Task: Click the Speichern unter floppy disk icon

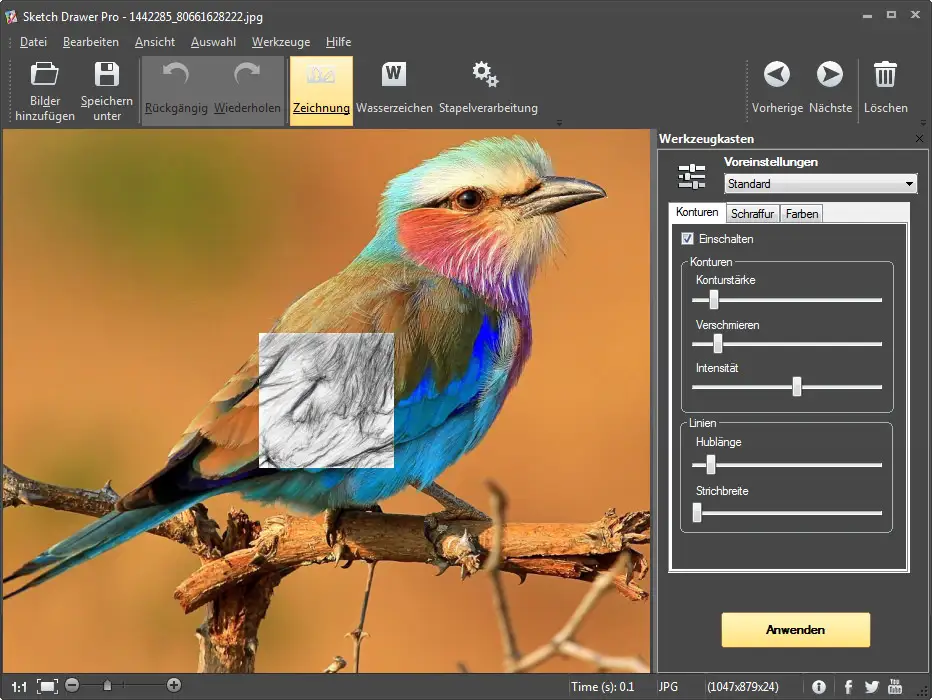Action: (107, 74)
